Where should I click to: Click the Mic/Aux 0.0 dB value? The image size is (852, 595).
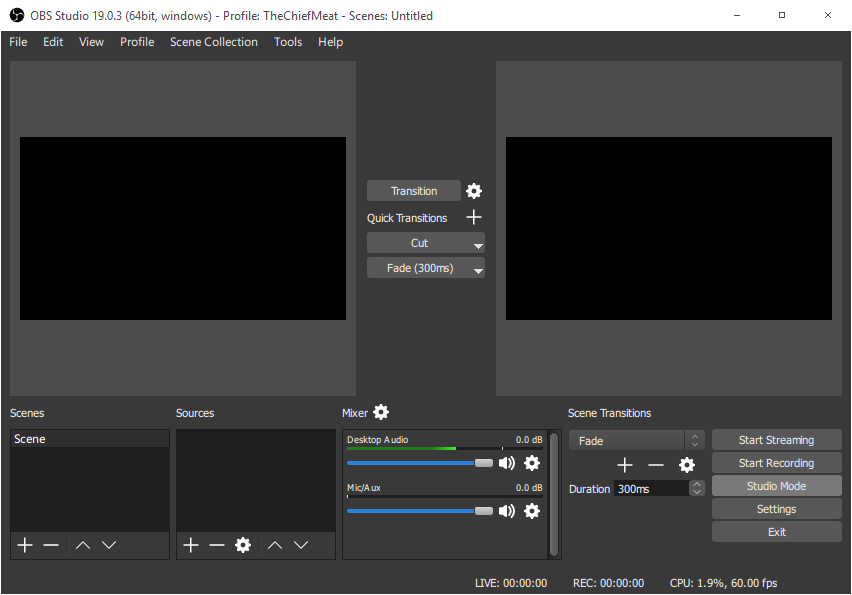point(529,487)
